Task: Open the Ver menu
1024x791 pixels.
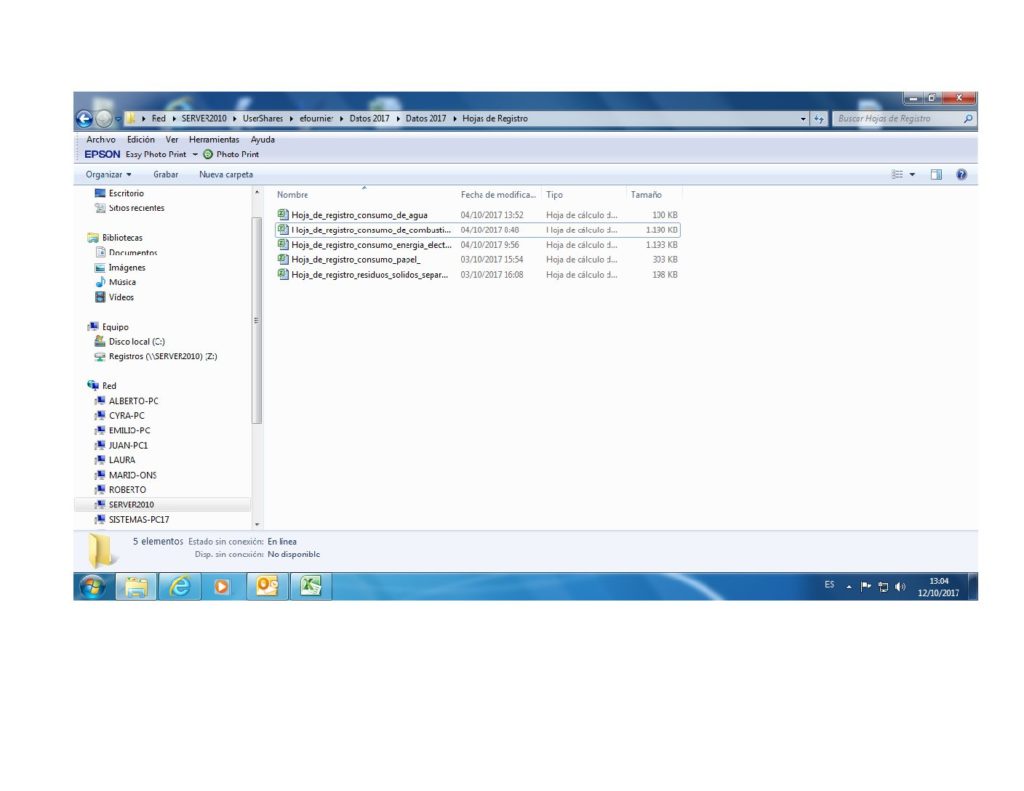Action: (x=172, y=139)
